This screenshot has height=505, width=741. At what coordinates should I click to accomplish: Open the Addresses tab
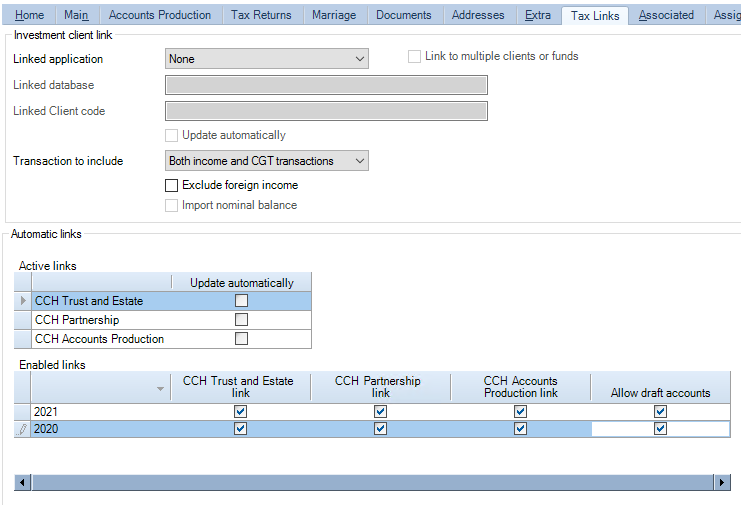pyautogui.click(x=478, y=15)
